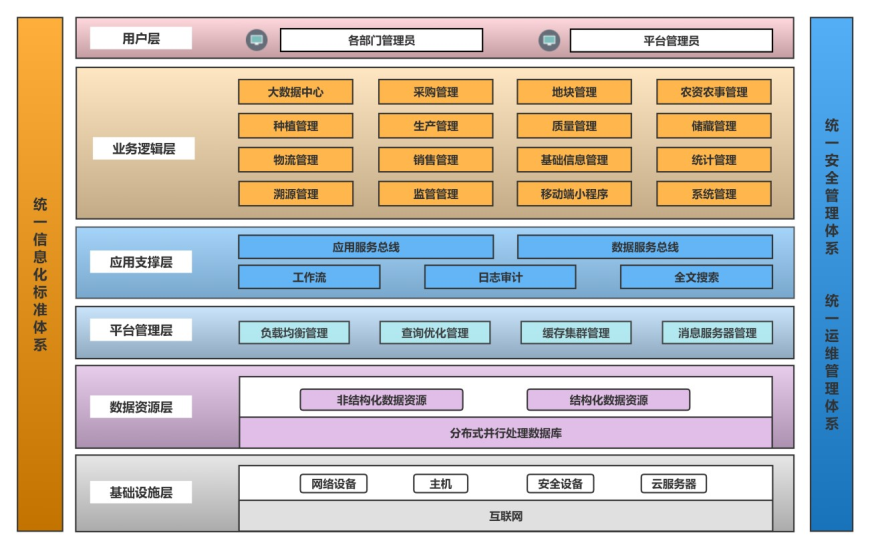This screenshot has width=870, height=549.
Task: Select the 负载均衡管理 box
Action: (x=294, y=333)
